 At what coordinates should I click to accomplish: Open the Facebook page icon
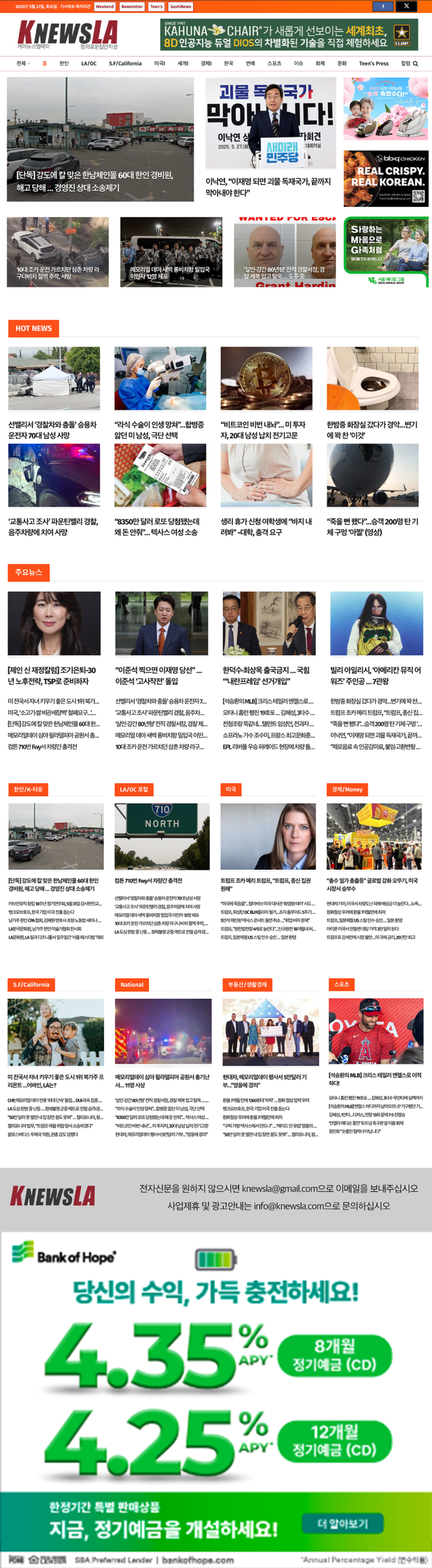(383, 6)
